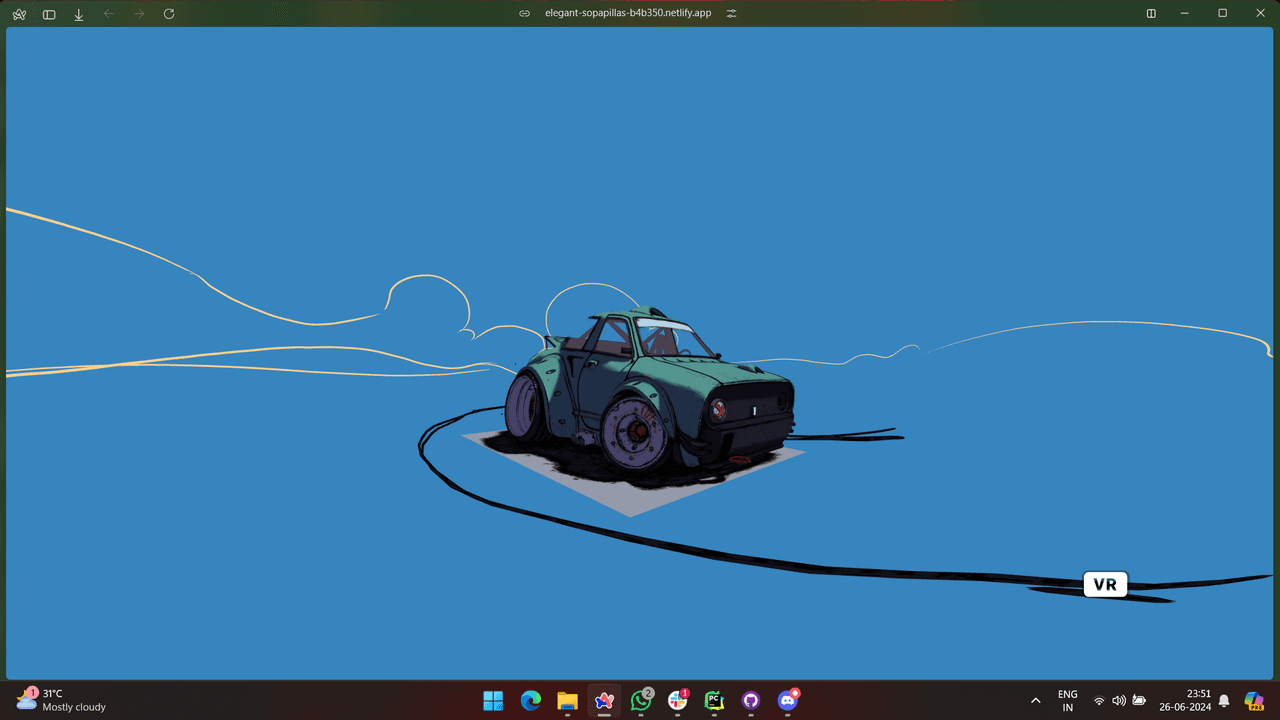Reload the page

coord(169,14)
